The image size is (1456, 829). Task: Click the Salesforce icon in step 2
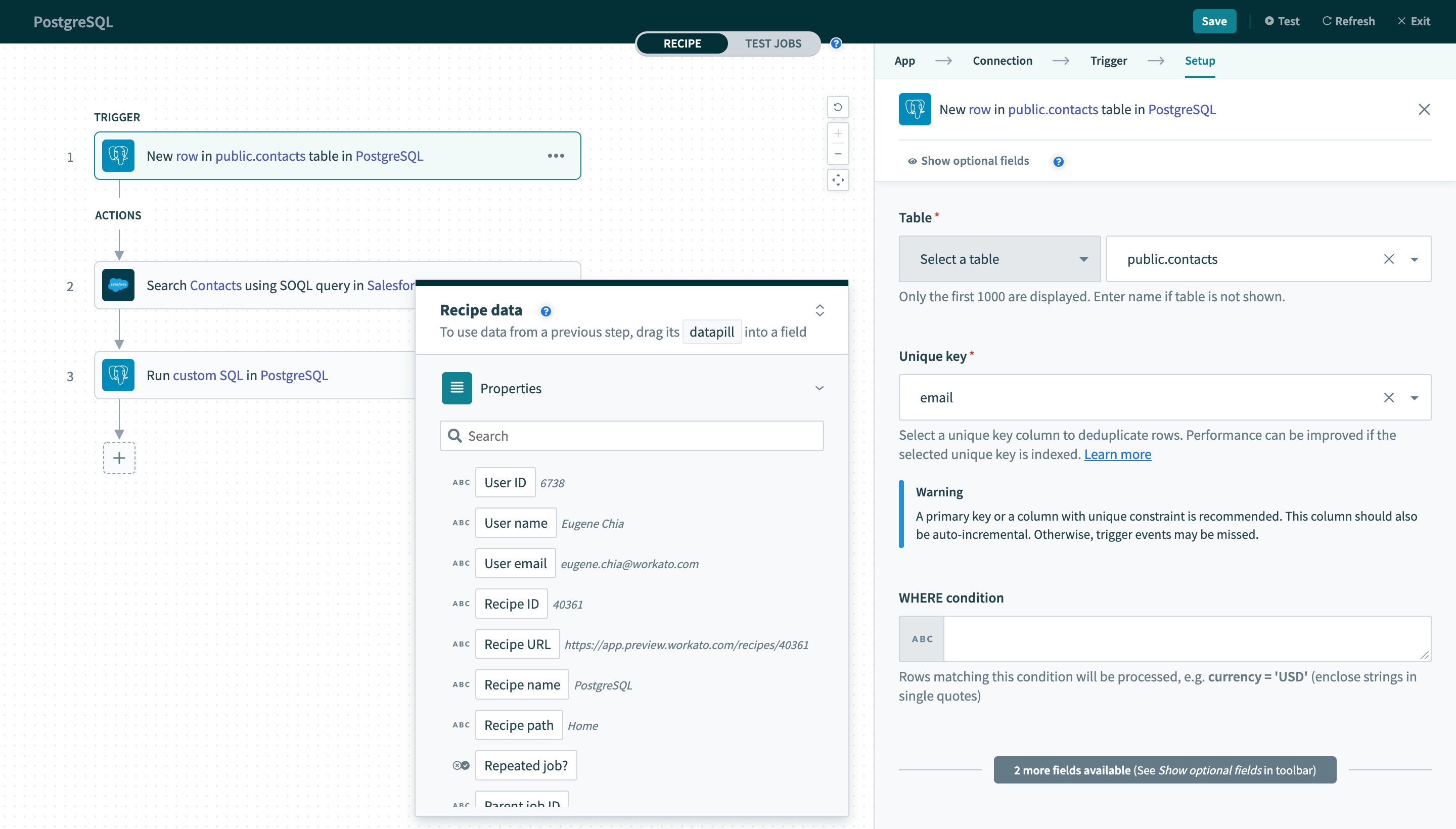pyautogui.click(x=118, y=285)
